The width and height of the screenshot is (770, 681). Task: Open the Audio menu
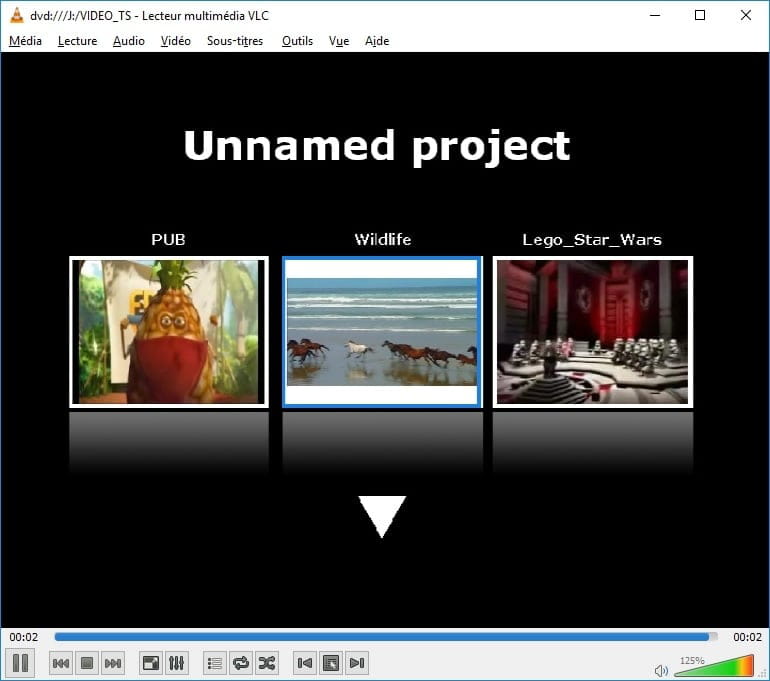pos(129,41)
